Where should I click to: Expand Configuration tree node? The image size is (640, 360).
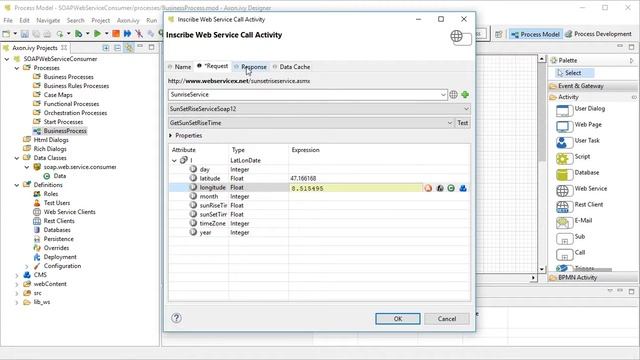click(x=27, y=266)
